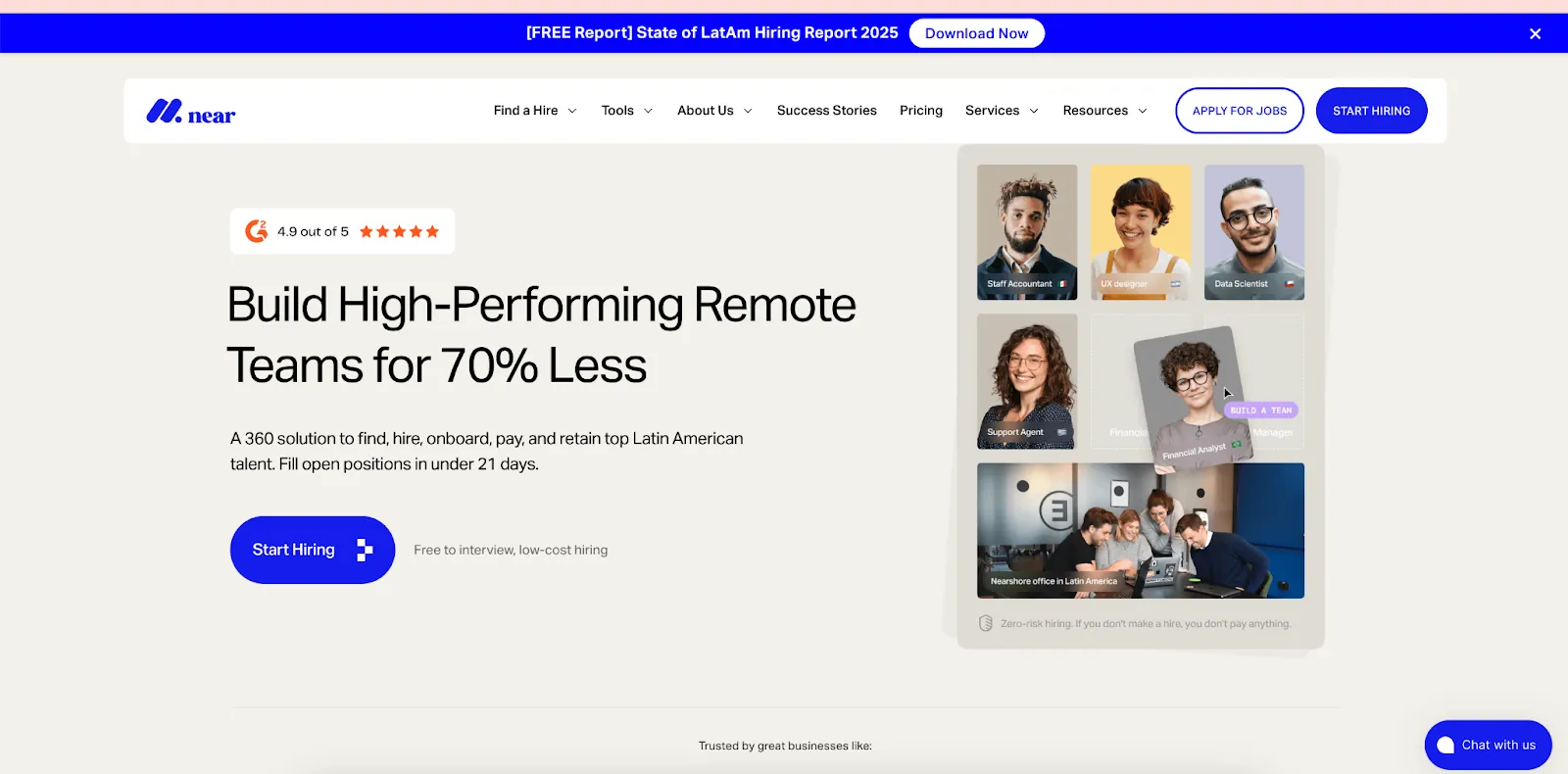
Task: Expand the Services chevron arrow
Action: (x=1034, y=111)
